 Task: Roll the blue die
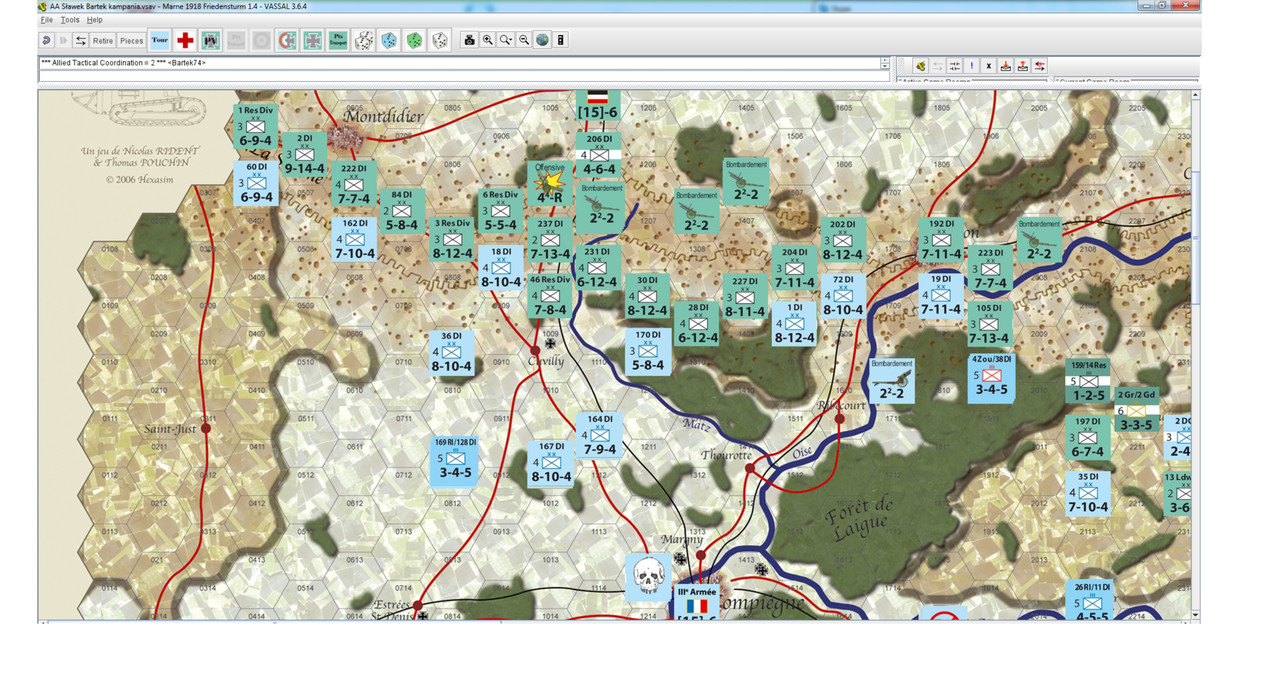coord(388,40)
